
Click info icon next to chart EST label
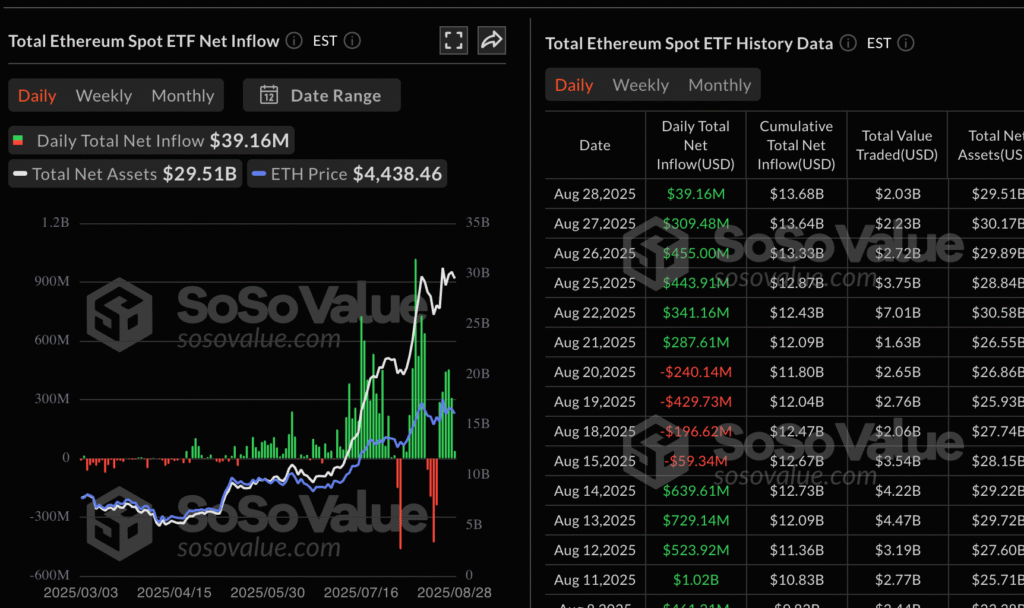click(352, 41)
